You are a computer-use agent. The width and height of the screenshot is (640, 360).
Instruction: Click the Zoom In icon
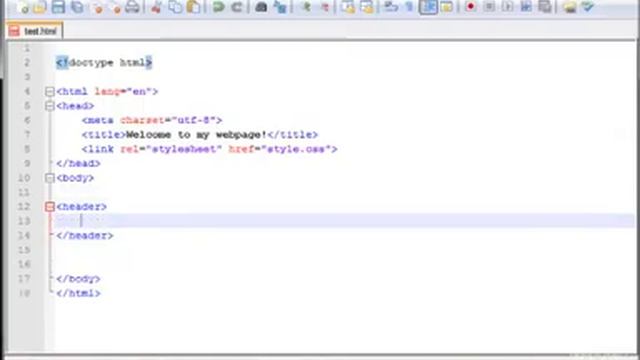click(x=306, y=7)
